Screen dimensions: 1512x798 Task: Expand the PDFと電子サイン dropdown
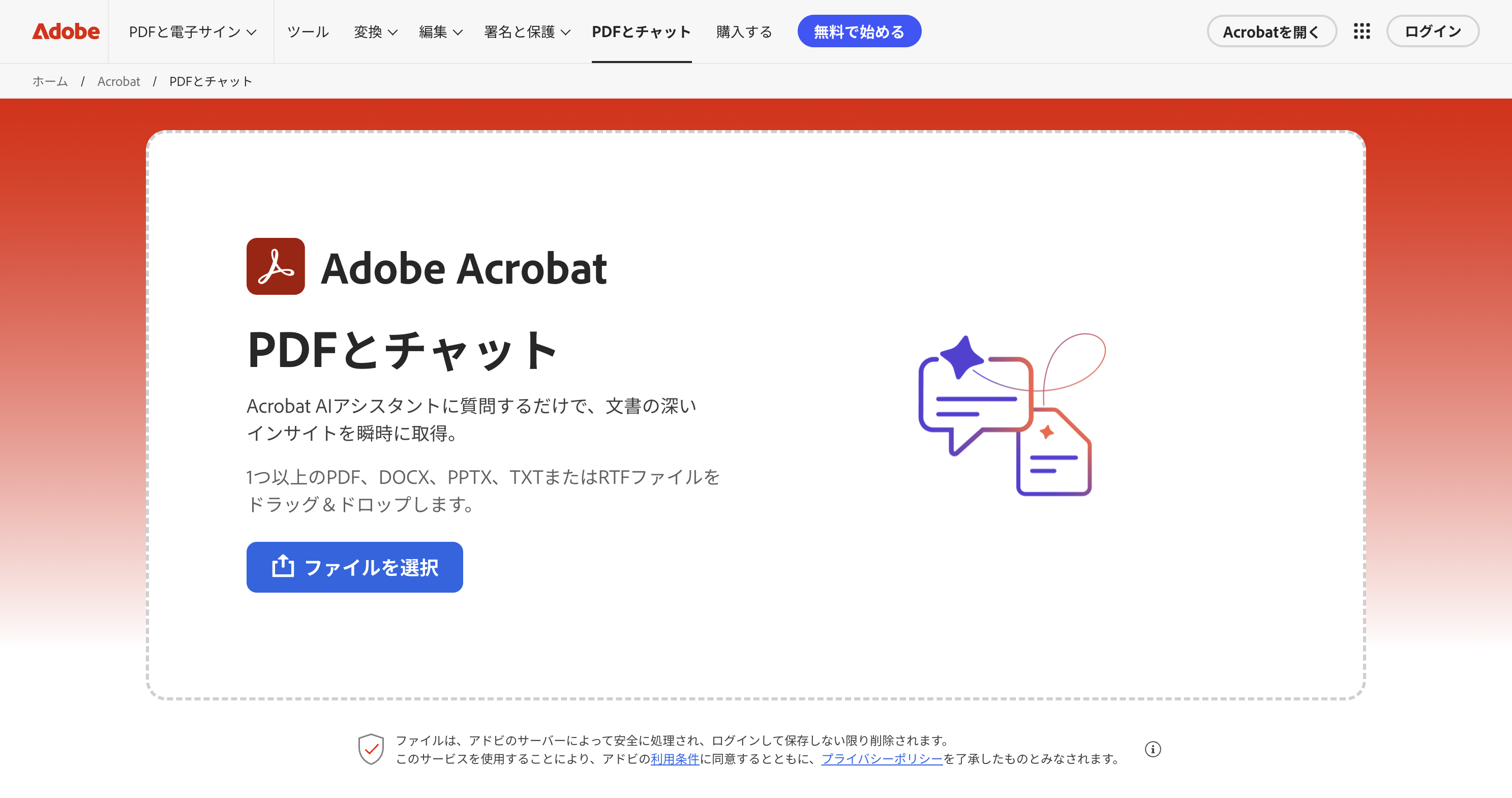click(x=193, y=32)
